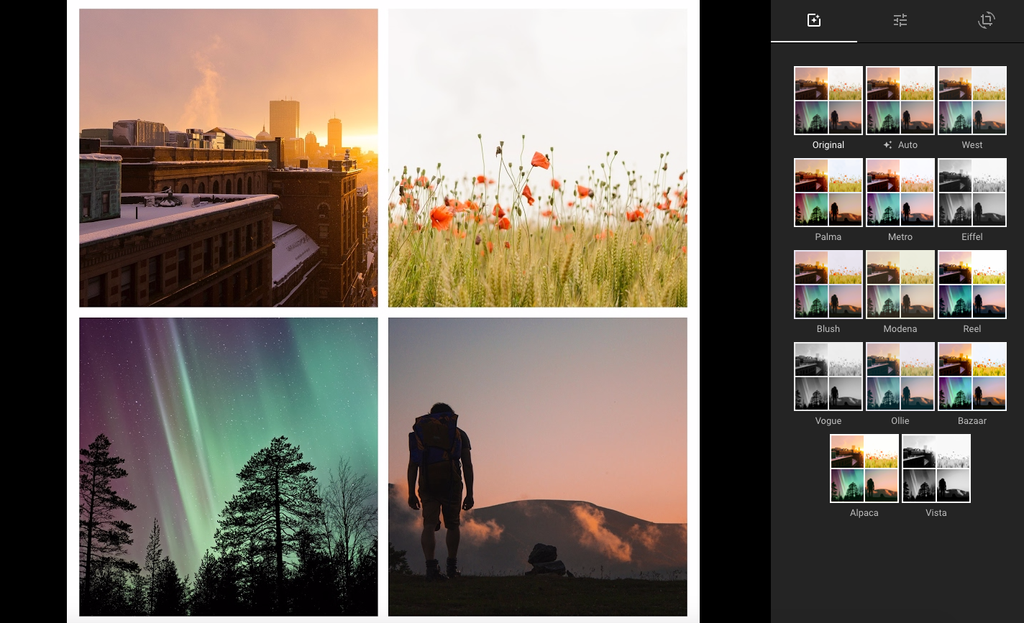Switch to the Adjust sliders panel
The width and height of the screenshot is (1024, 623).
(900, 21)
